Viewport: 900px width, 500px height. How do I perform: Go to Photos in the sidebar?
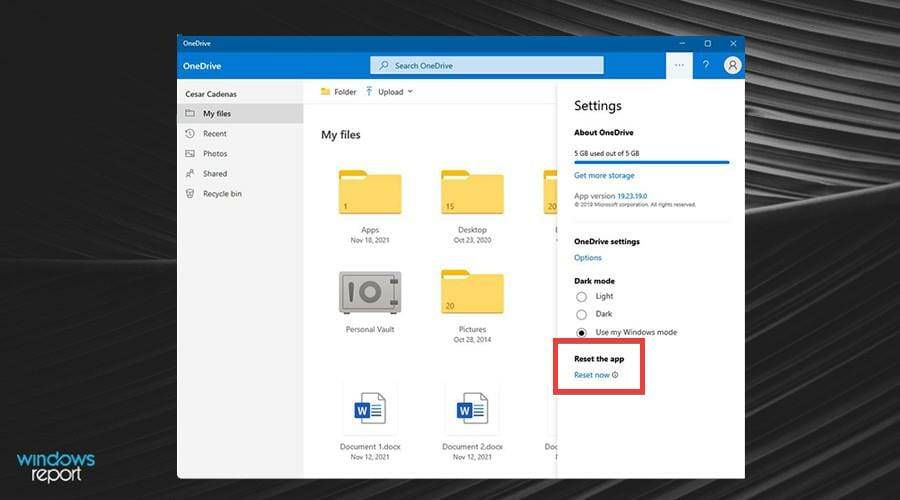(240, 154)
